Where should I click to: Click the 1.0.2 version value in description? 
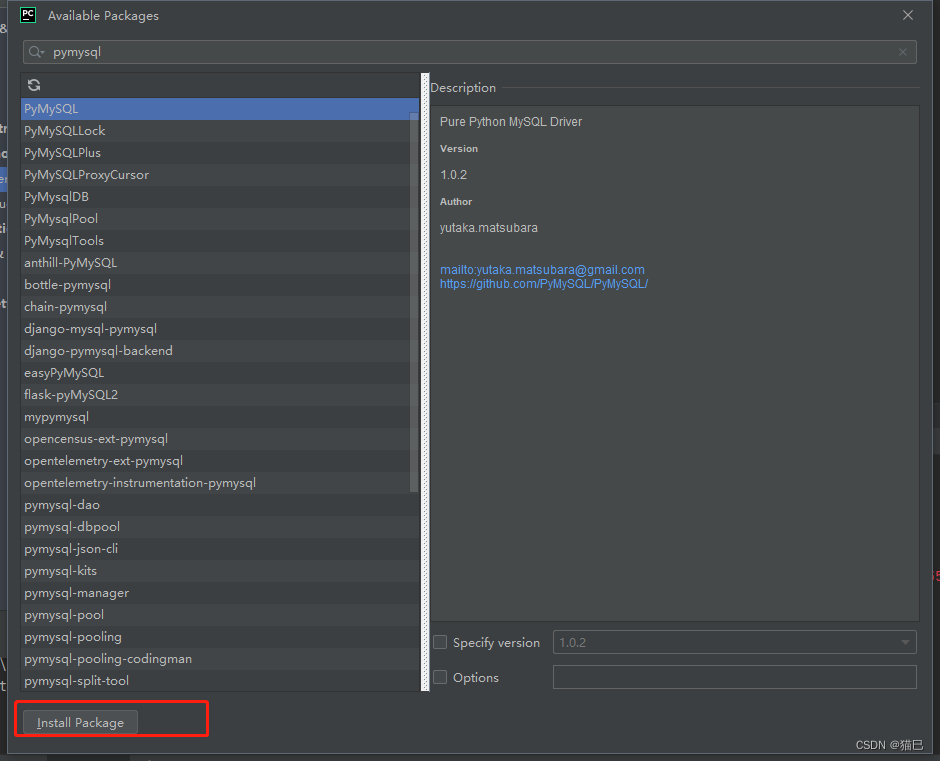pos(453,175)
